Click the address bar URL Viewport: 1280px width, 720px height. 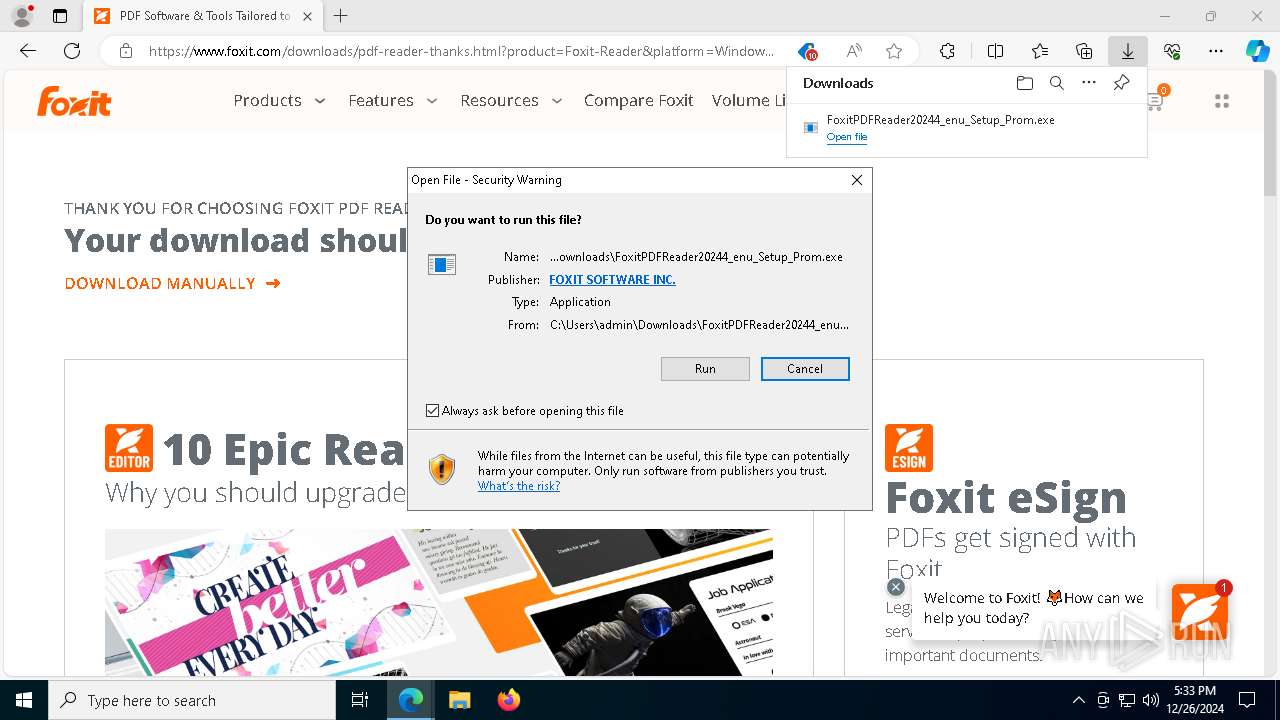461,51
